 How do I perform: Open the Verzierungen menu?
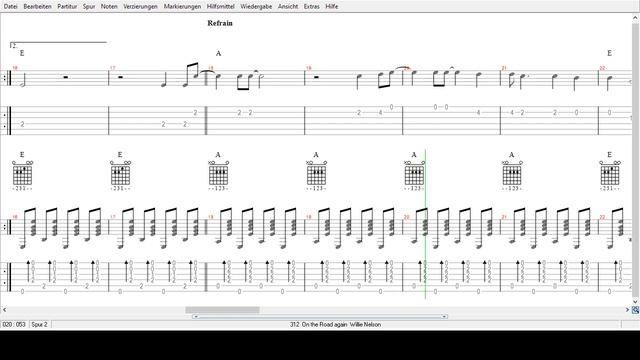[140, 7]
